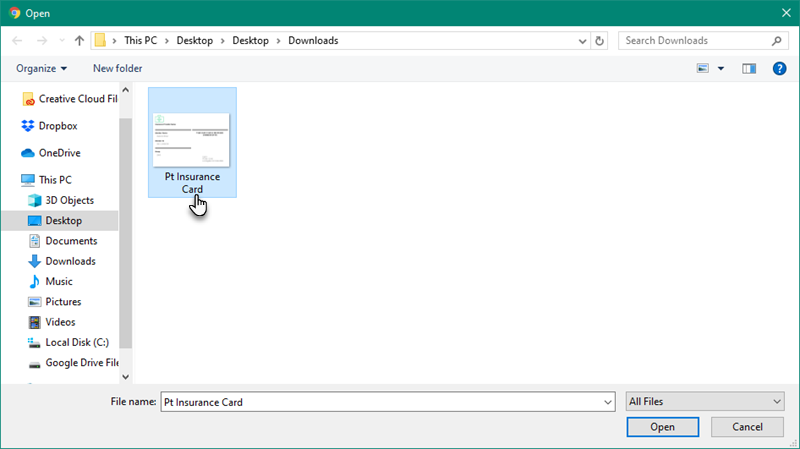Screen dimensions: 800x449
Task: Expand the File name dropdown list
Action: tap(608, 402)
